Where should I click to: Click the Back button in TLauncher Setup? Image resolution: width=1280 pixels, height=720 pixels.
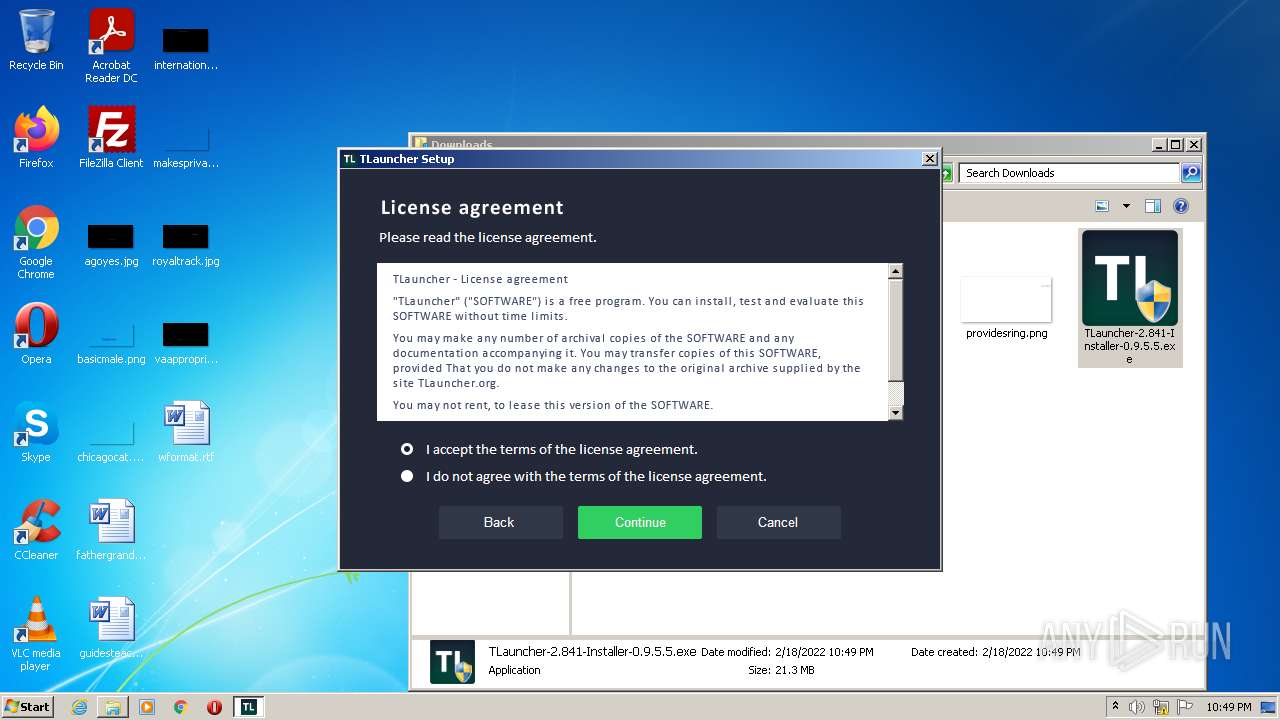pyautogui.click(x=500, y=522)
